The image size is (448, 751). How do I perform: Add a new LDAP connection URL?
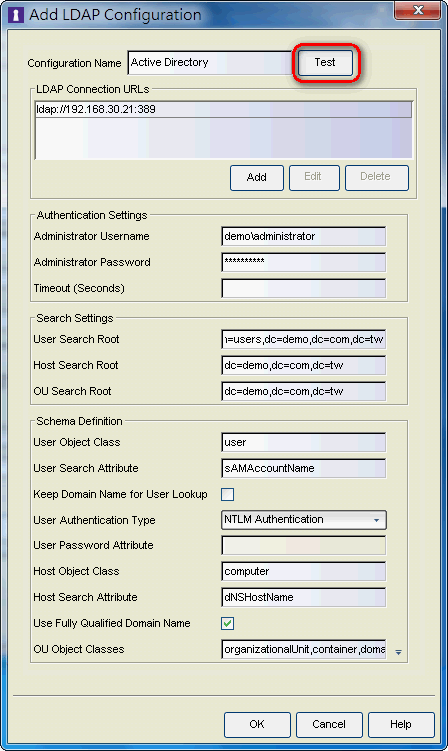257,177
